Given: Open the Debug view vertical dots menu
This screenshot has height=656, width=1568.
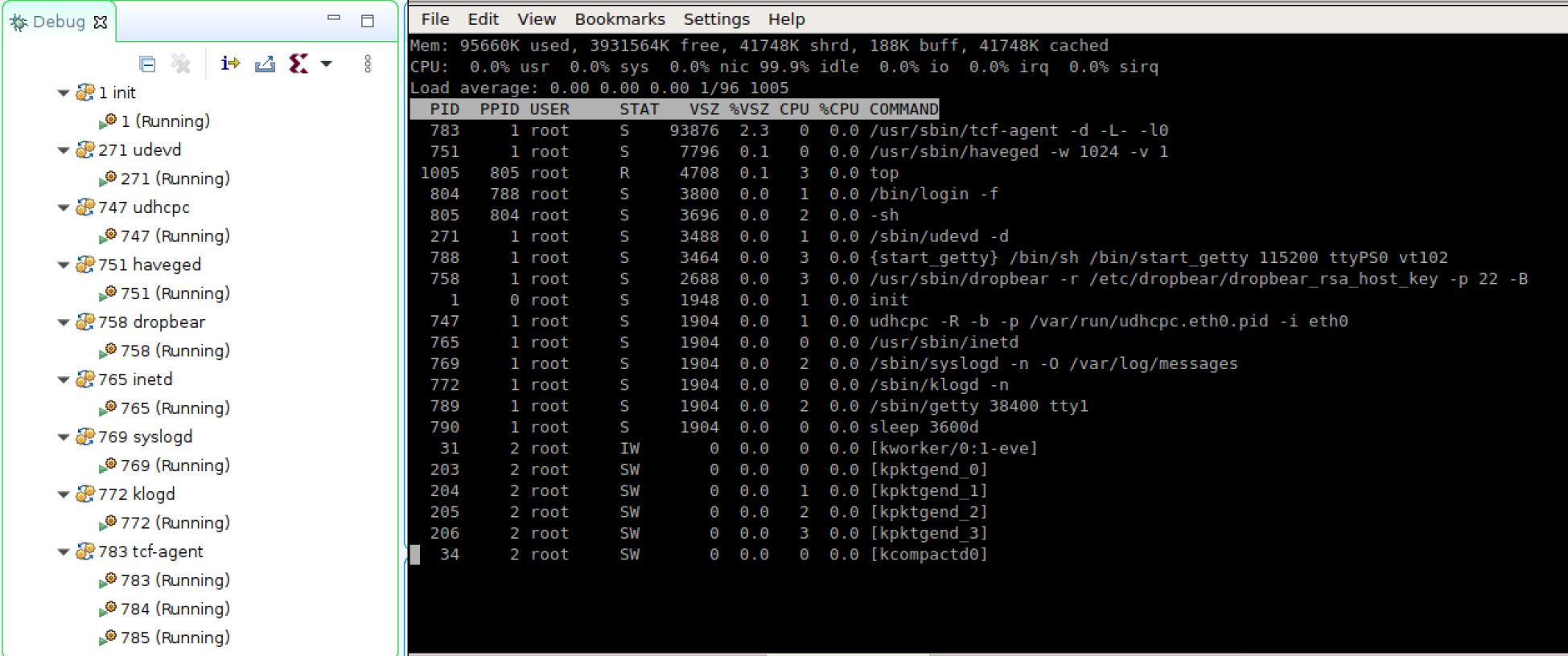Looking at the screenshot, I should coord(368,64).
